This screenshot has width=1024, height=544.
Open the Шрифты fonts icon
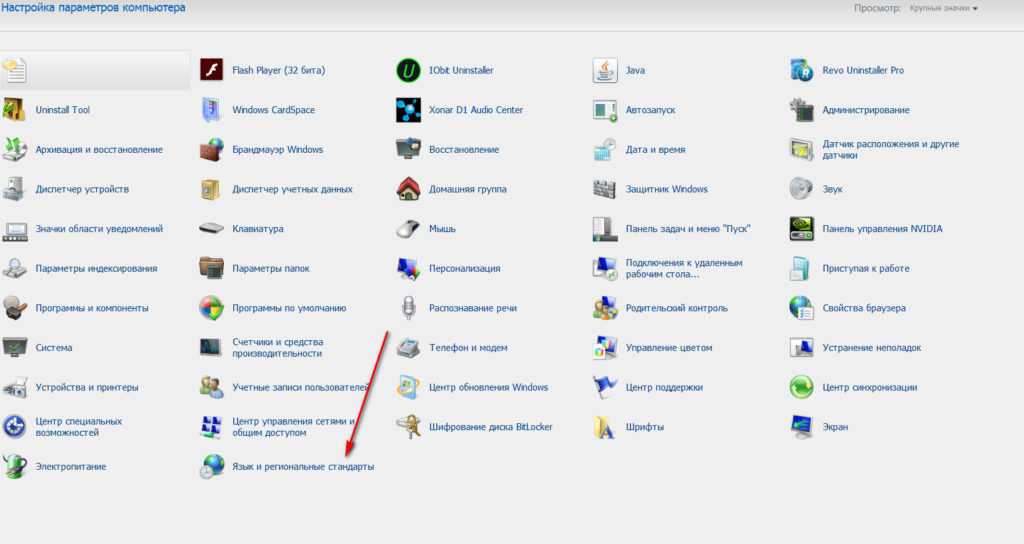click(605, 427)
